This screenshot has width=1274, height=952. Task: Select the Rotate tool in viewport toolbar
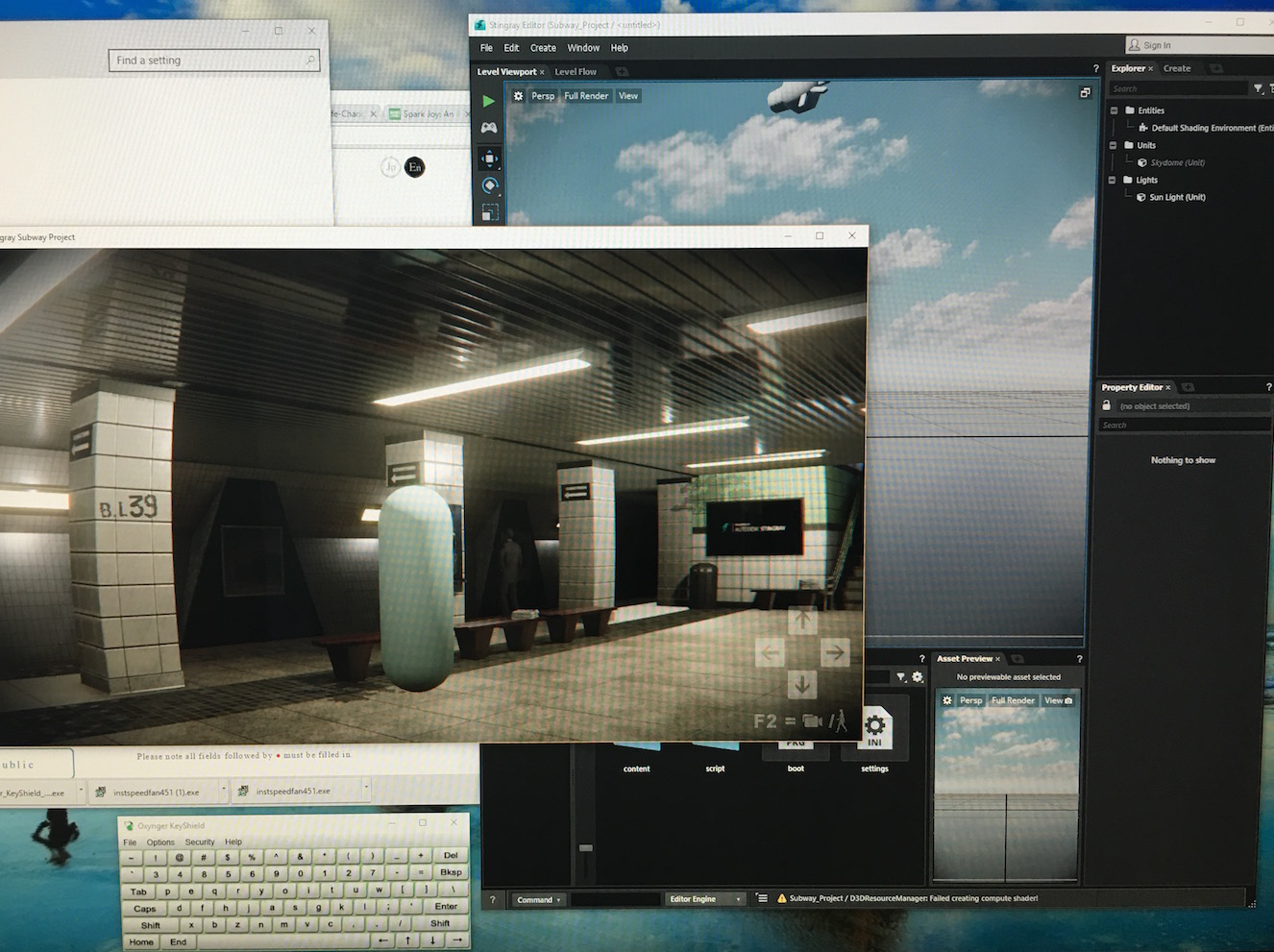[x=489, y=185]
